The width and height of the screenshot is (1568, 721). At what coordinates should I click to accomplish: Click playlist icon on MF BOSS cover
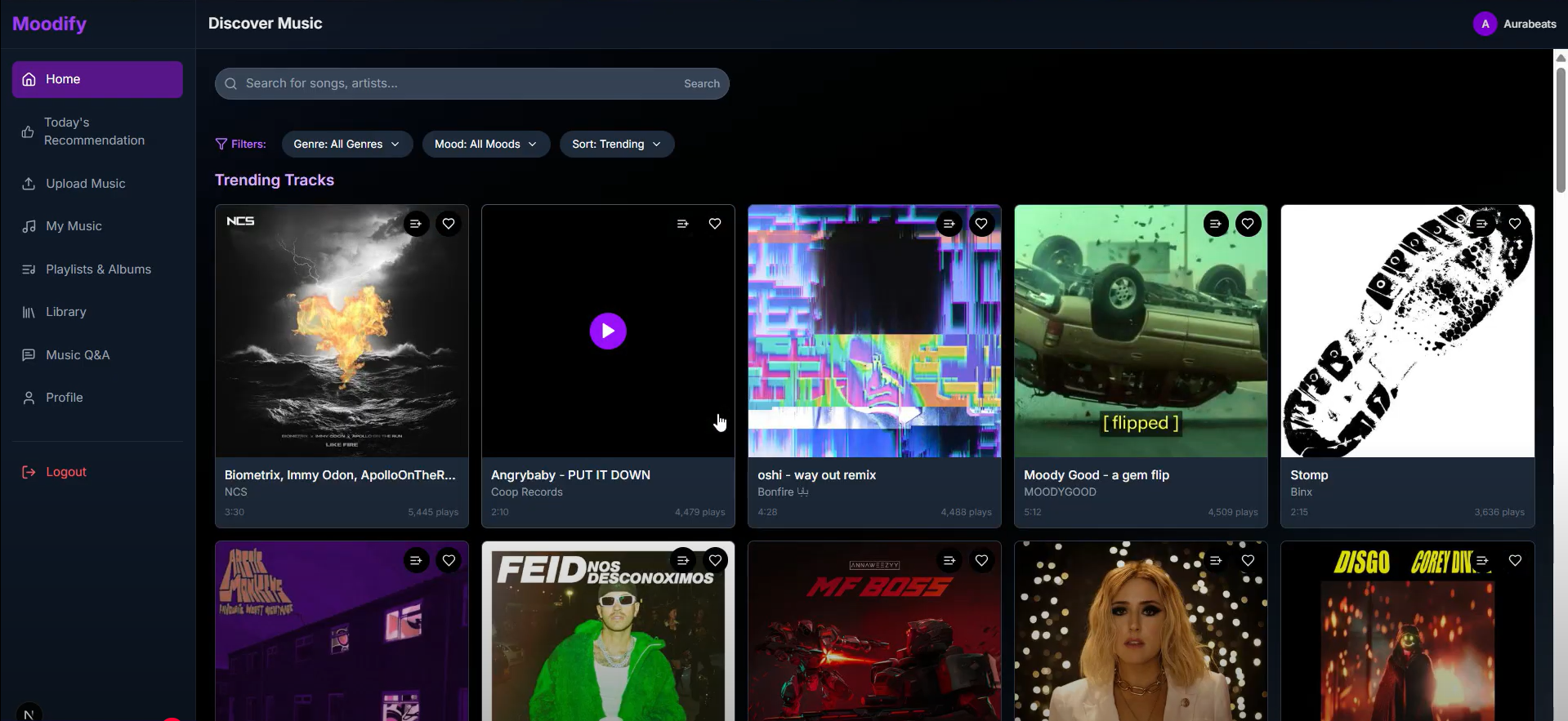(x=949, y=560)
